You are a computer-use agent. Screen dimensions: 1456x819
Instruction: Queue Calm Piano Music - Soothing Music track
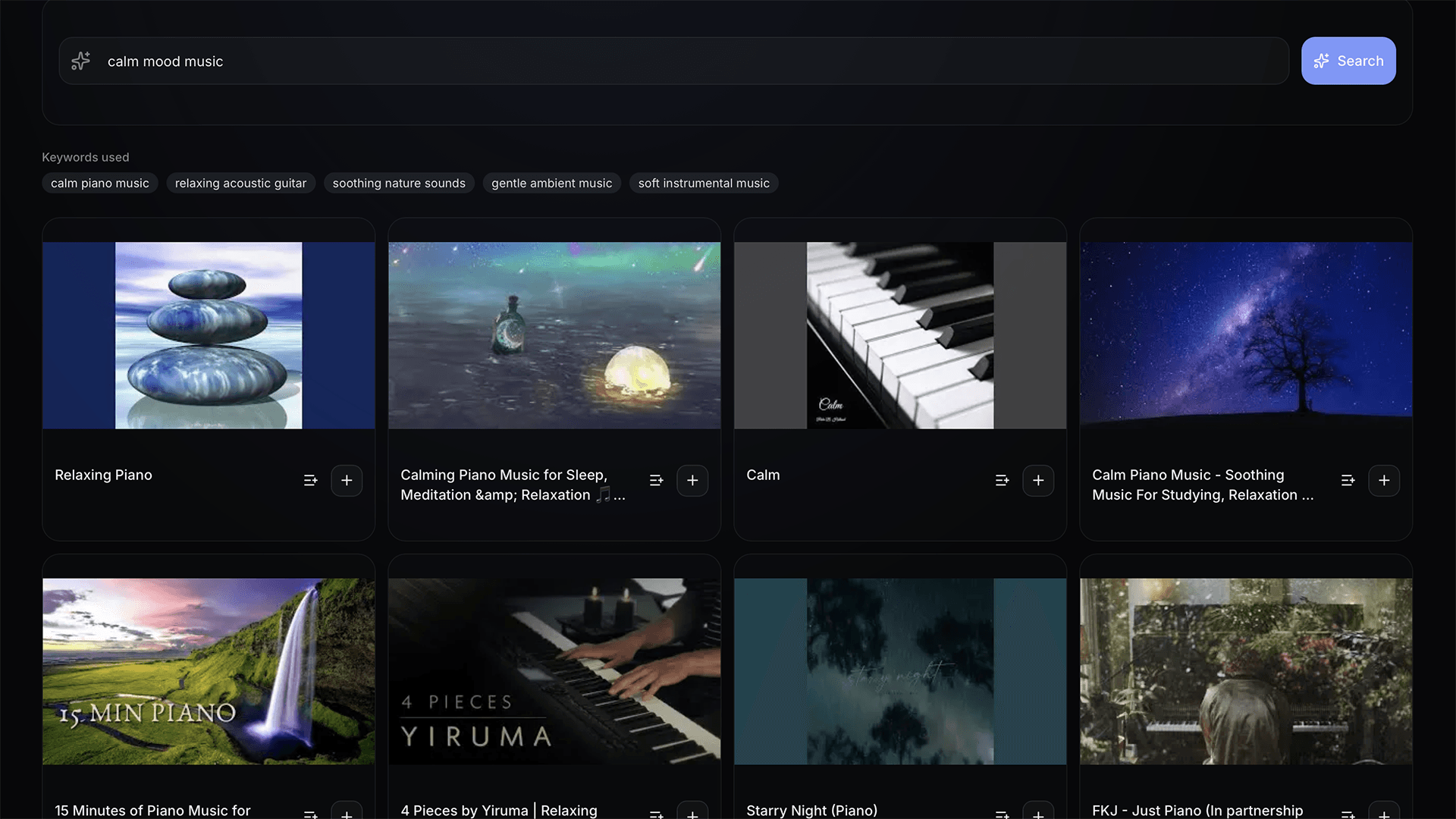click(1348, 481)
